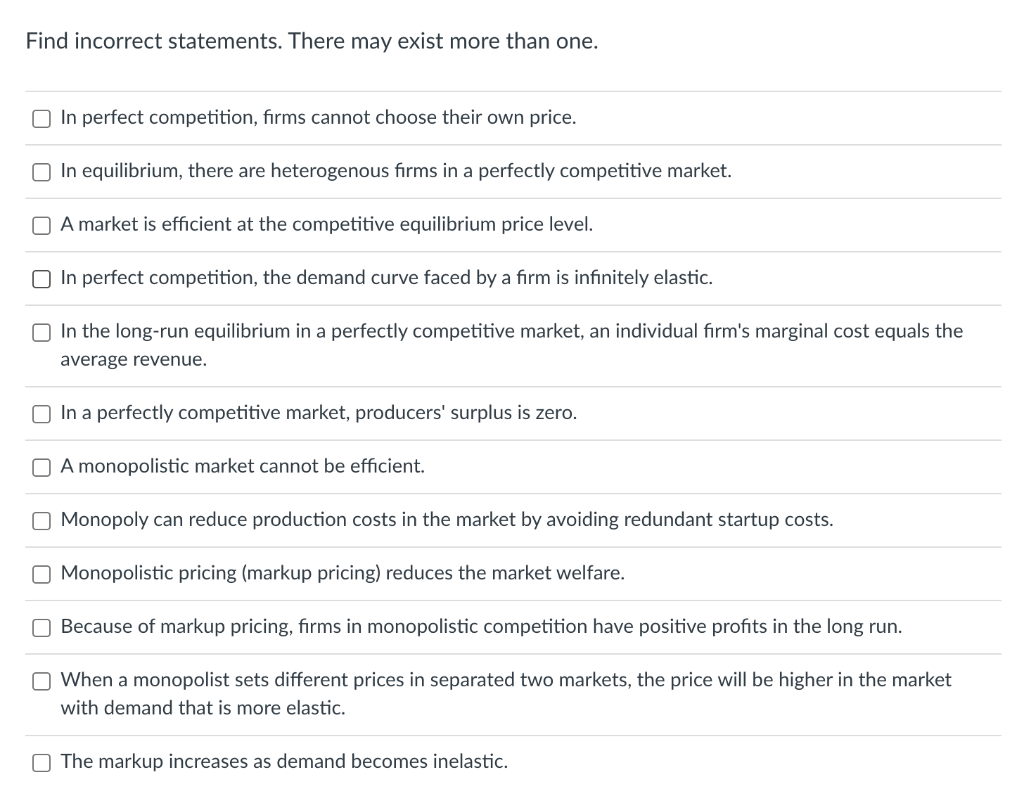Check the box for the positive long-run profits statement
This screenshot has width=1024, height=796.
41,628
